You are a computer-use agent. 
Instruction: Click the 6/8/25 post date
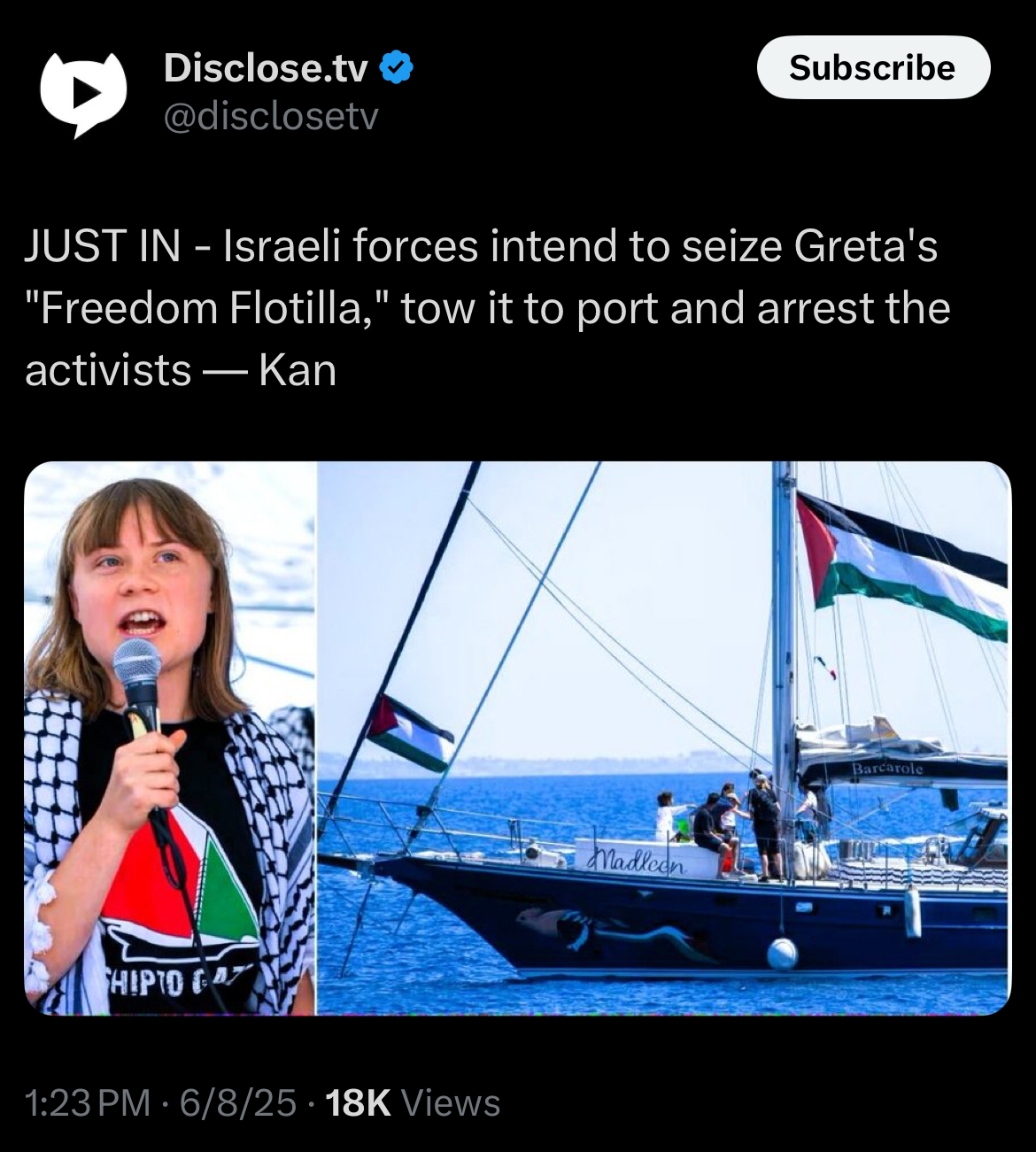[x=237, y=1103]
